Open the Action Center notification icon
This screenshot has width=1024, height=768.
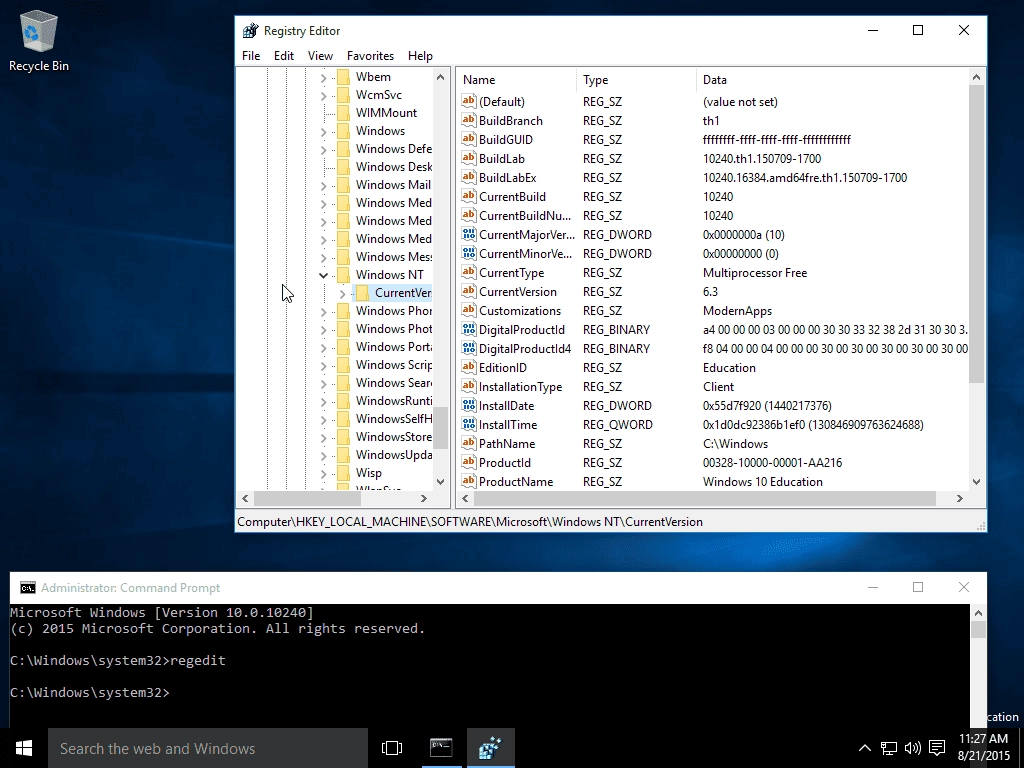pyautogui.click(x=937, y=748)
